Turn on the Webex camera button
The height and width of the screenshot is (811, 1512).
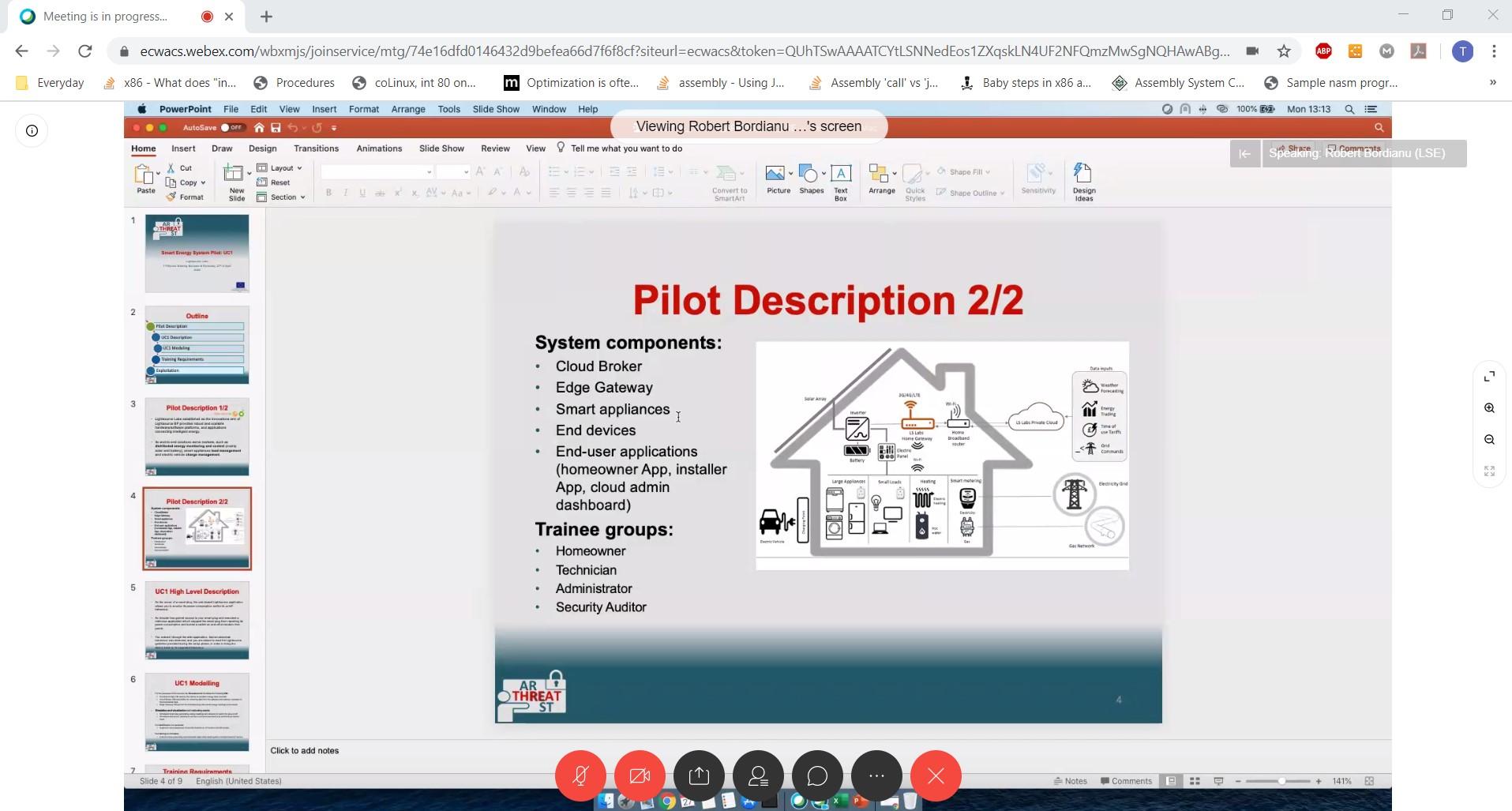pyautogui.click(x=640, y=775)
